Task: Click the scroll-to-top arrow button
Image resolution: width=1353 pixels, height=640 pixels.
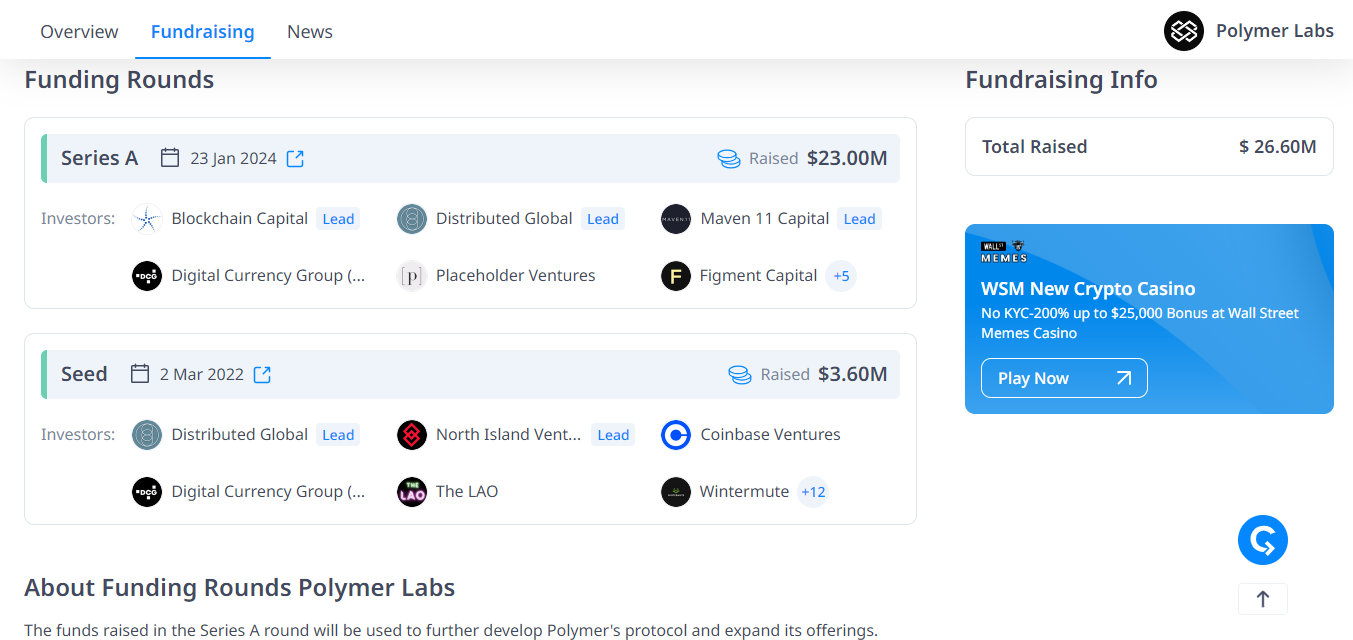Action: coord(1263,599)
